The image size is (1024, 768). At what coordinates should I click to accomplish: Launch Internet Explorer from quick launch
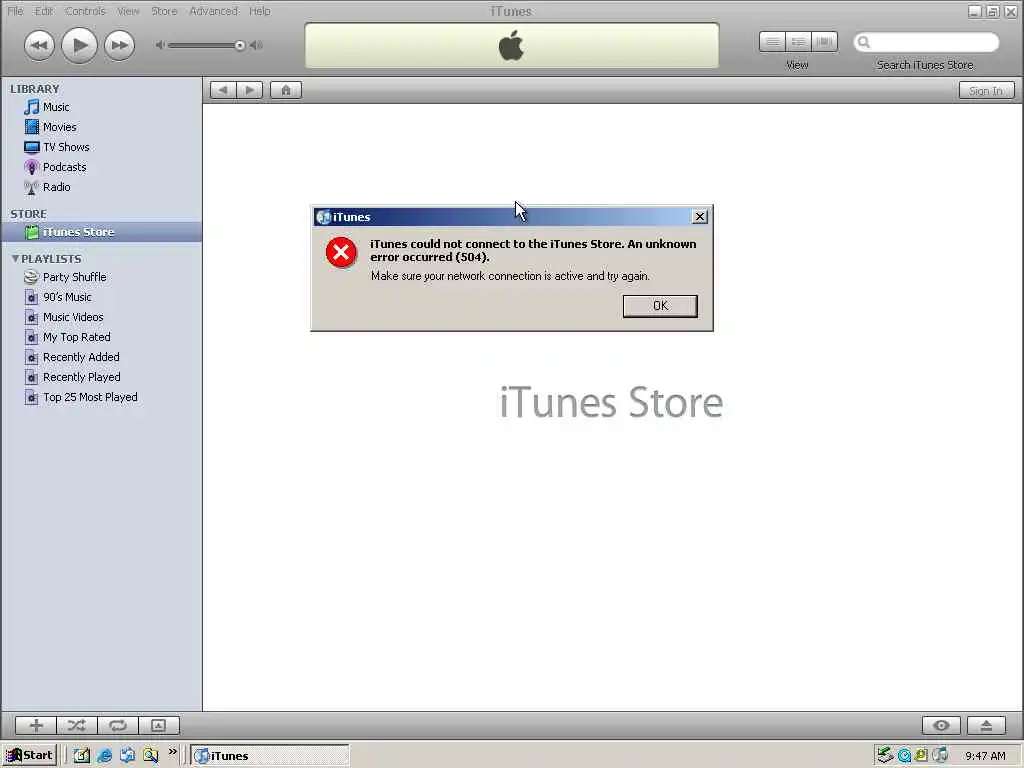click(104, 756)
